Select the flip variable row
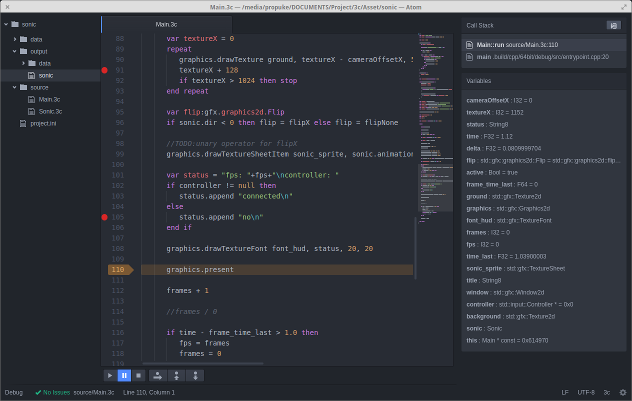632x401 pixels. pyautogui.click(x=544, y=160)
